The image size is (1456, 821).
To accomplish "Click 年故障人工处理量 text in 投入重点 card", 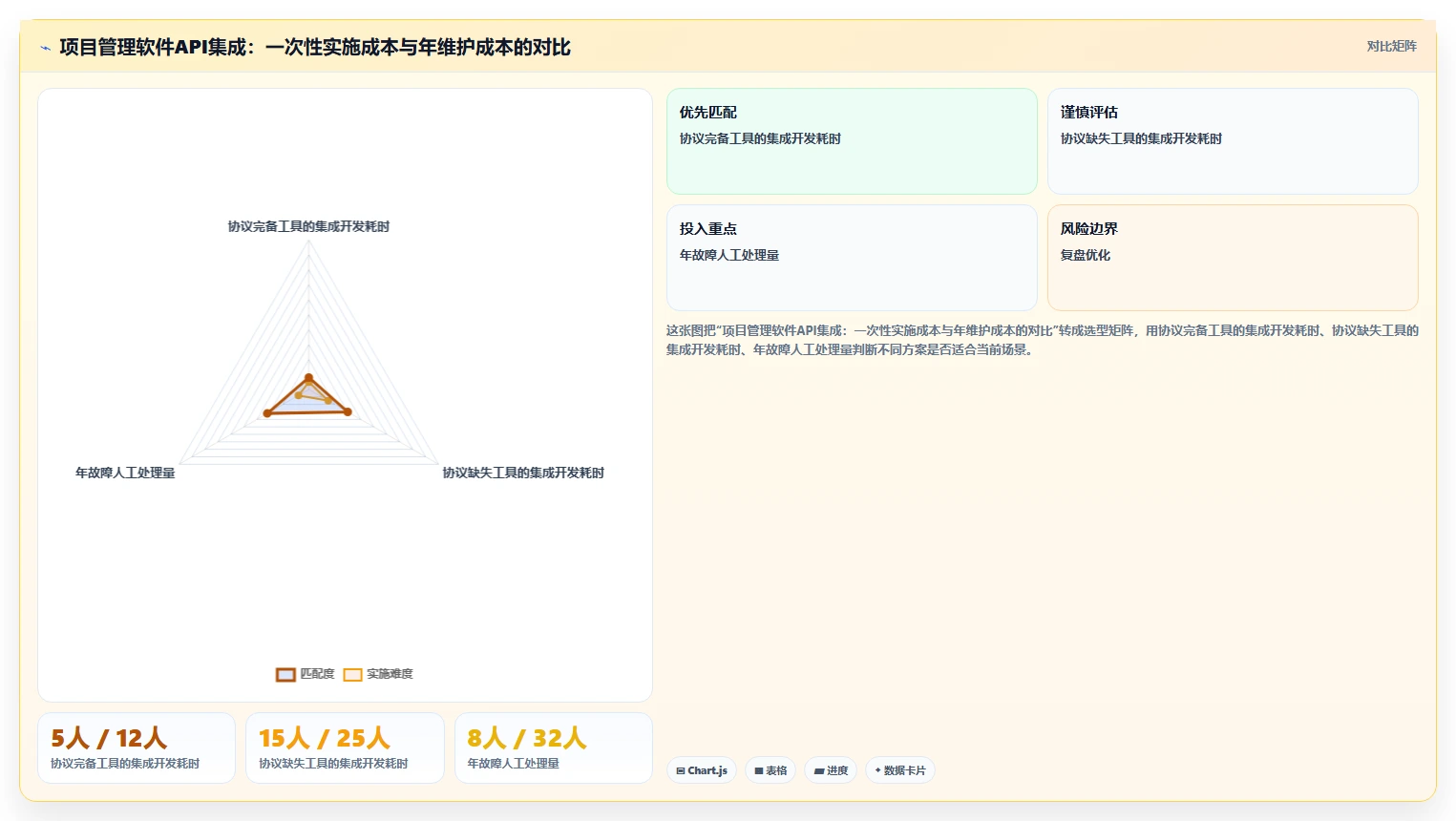I will point(729,255).
